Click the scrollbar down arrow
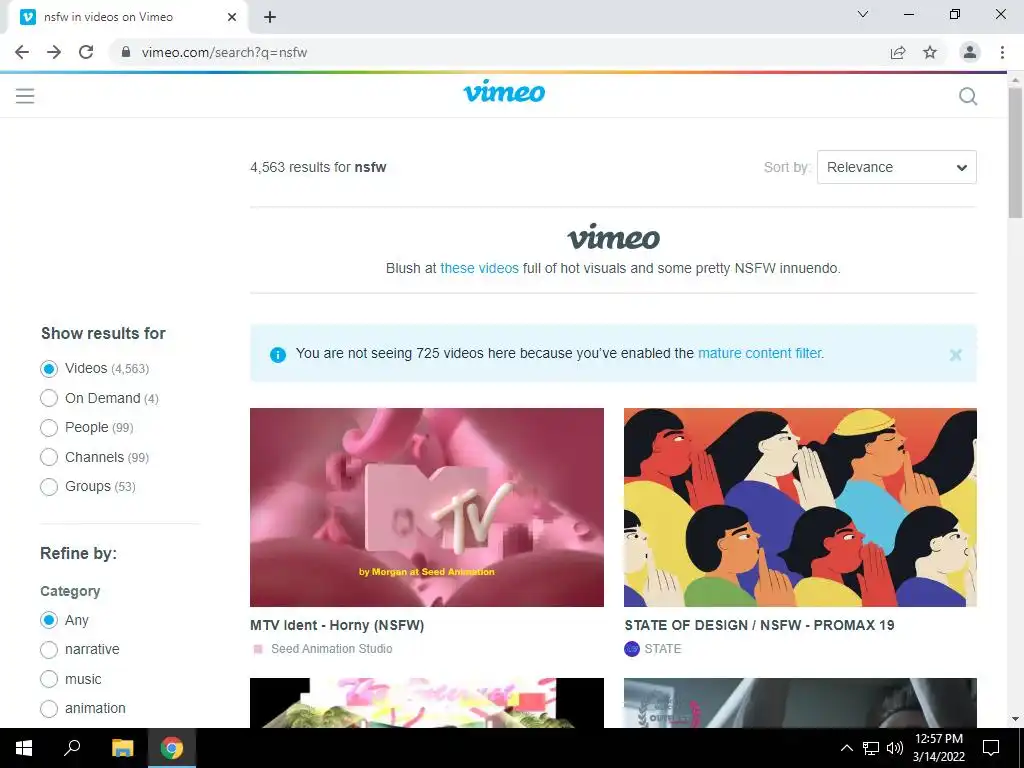 1016,719
